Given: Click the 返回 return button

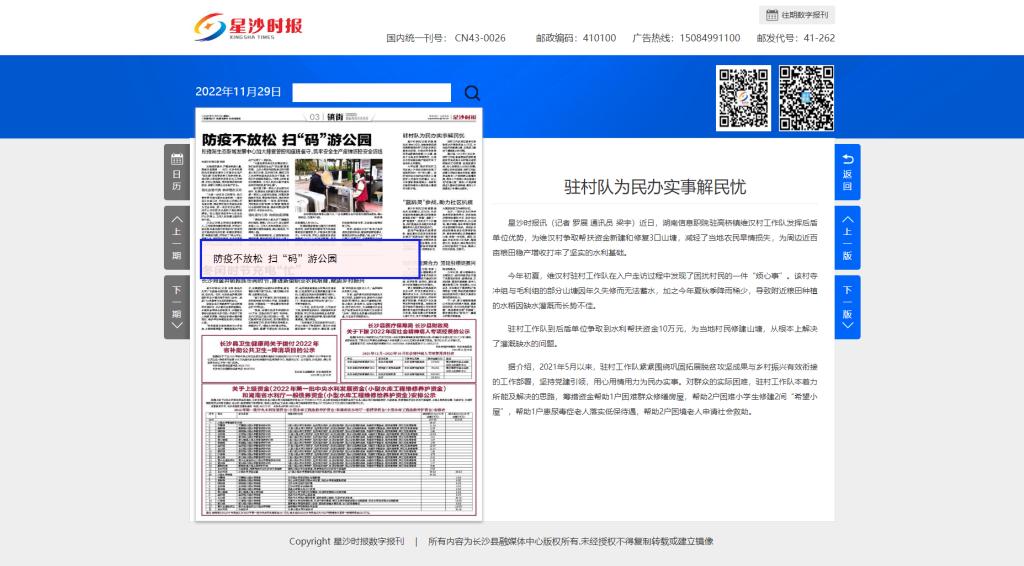Looking at the screenshot, I should tap(847, 172).
